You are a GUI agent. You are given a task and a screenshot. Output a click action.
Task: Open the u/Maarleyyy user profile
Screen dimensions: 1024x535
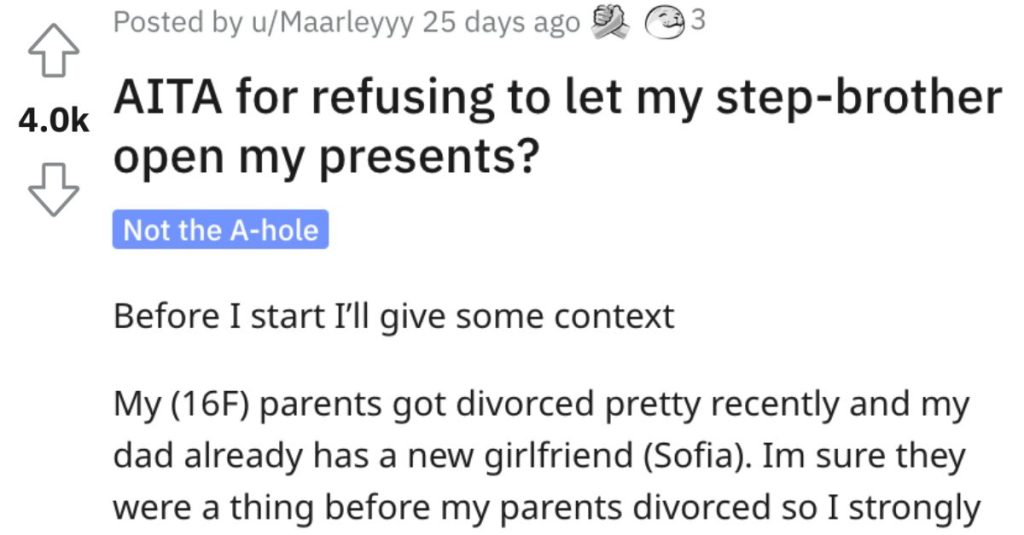point(331,23)
